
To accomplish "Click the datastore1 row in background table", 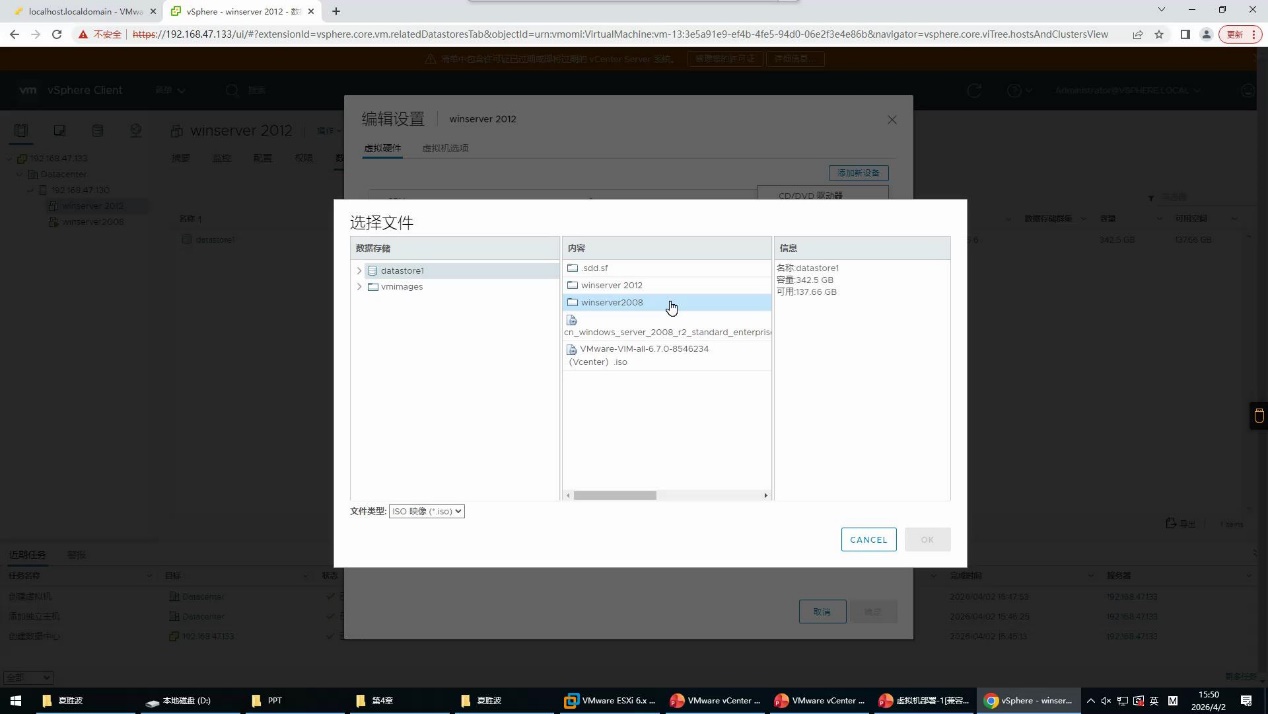I will pos(710,240).
